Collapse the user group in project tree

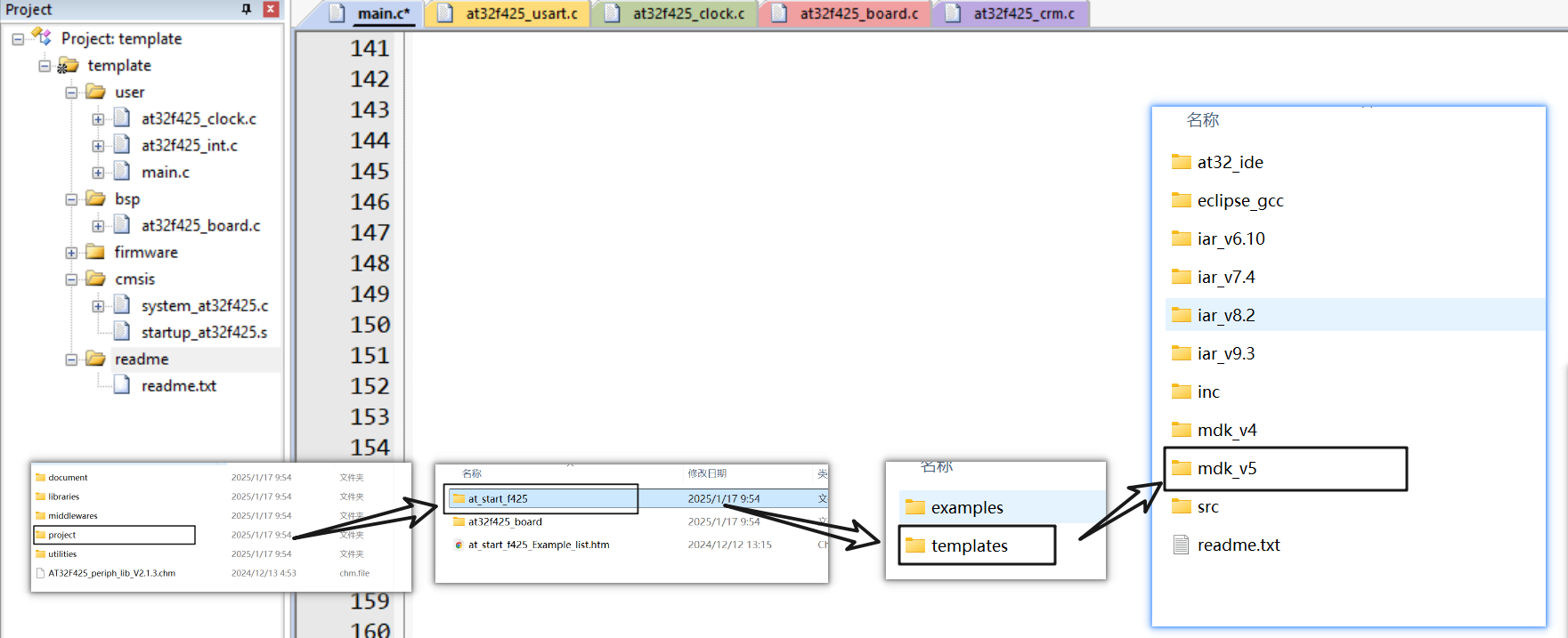coord(71,93)
